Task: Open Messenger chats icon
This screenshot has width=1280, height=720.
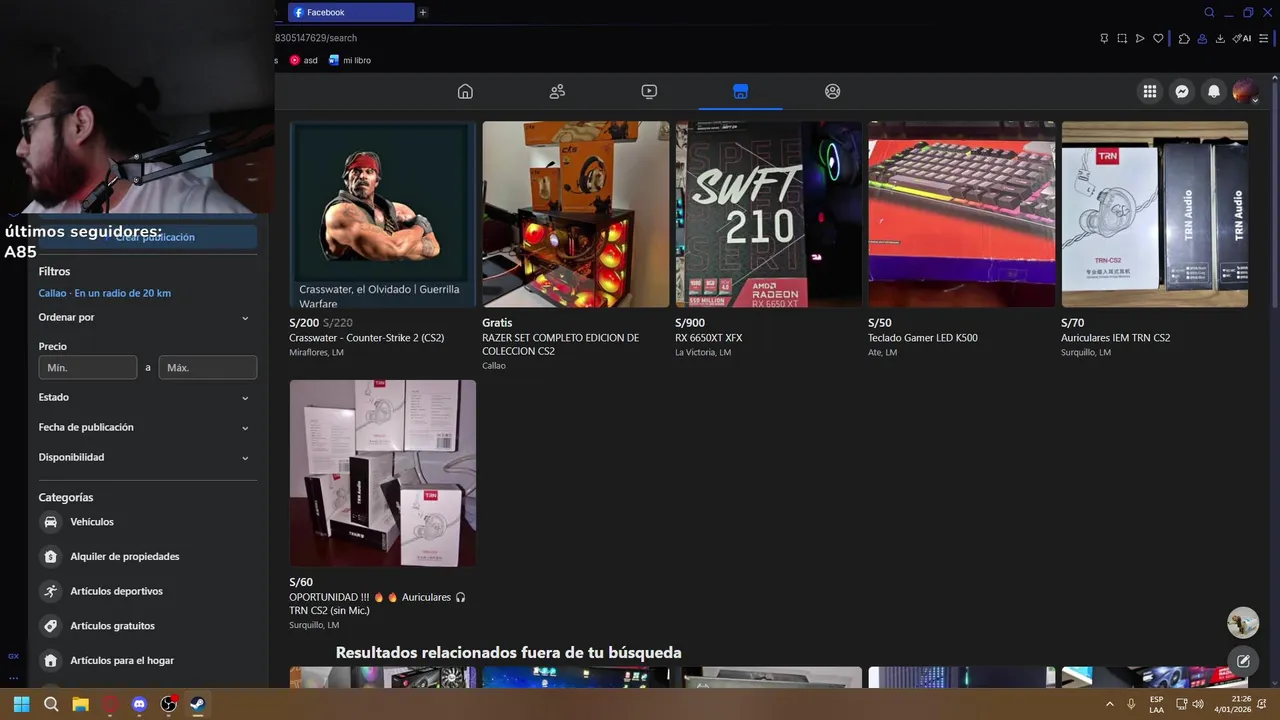Action: click(x=1182, y=91)
